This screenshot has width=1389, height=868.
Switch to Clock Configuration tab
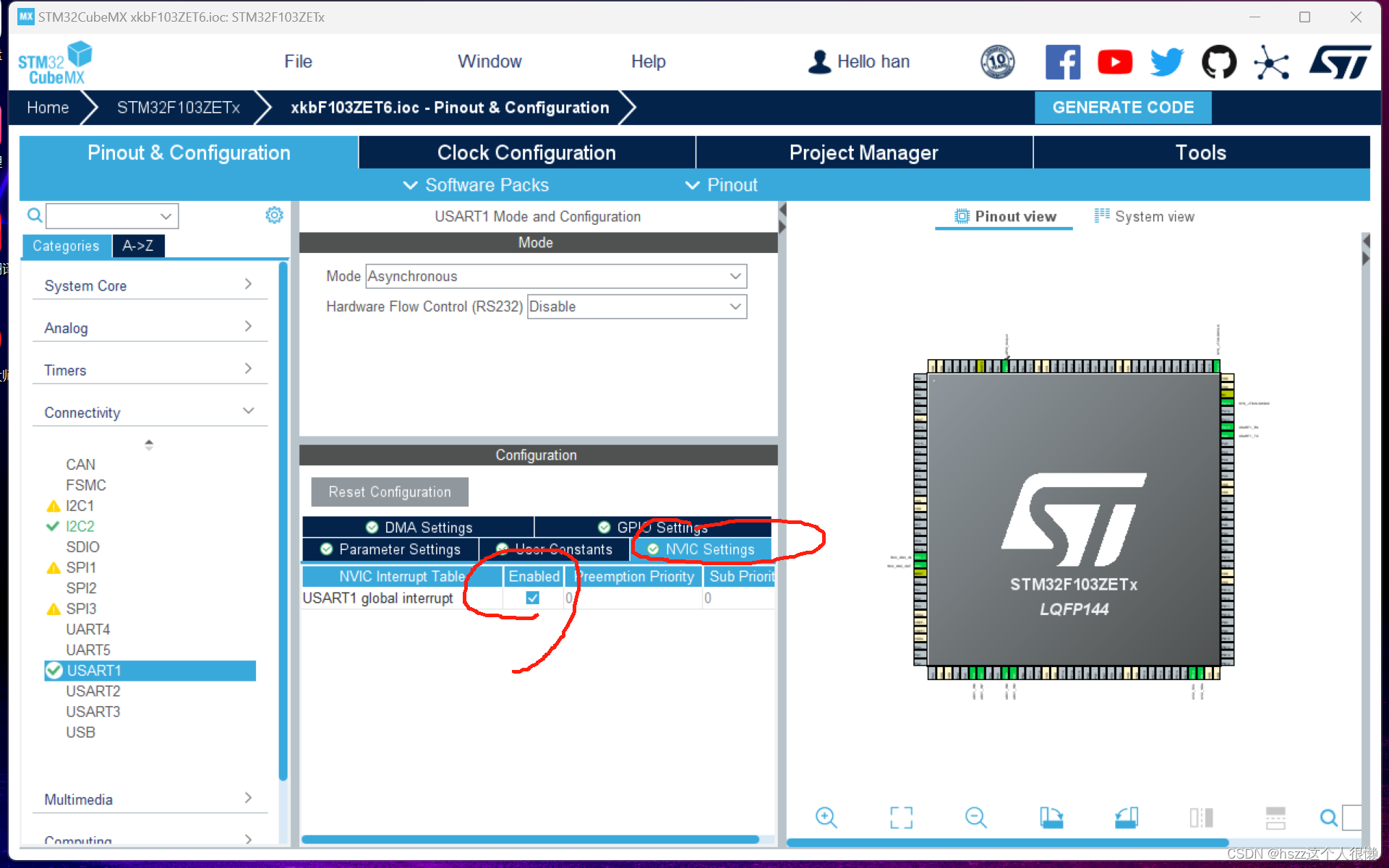point(526,152)
